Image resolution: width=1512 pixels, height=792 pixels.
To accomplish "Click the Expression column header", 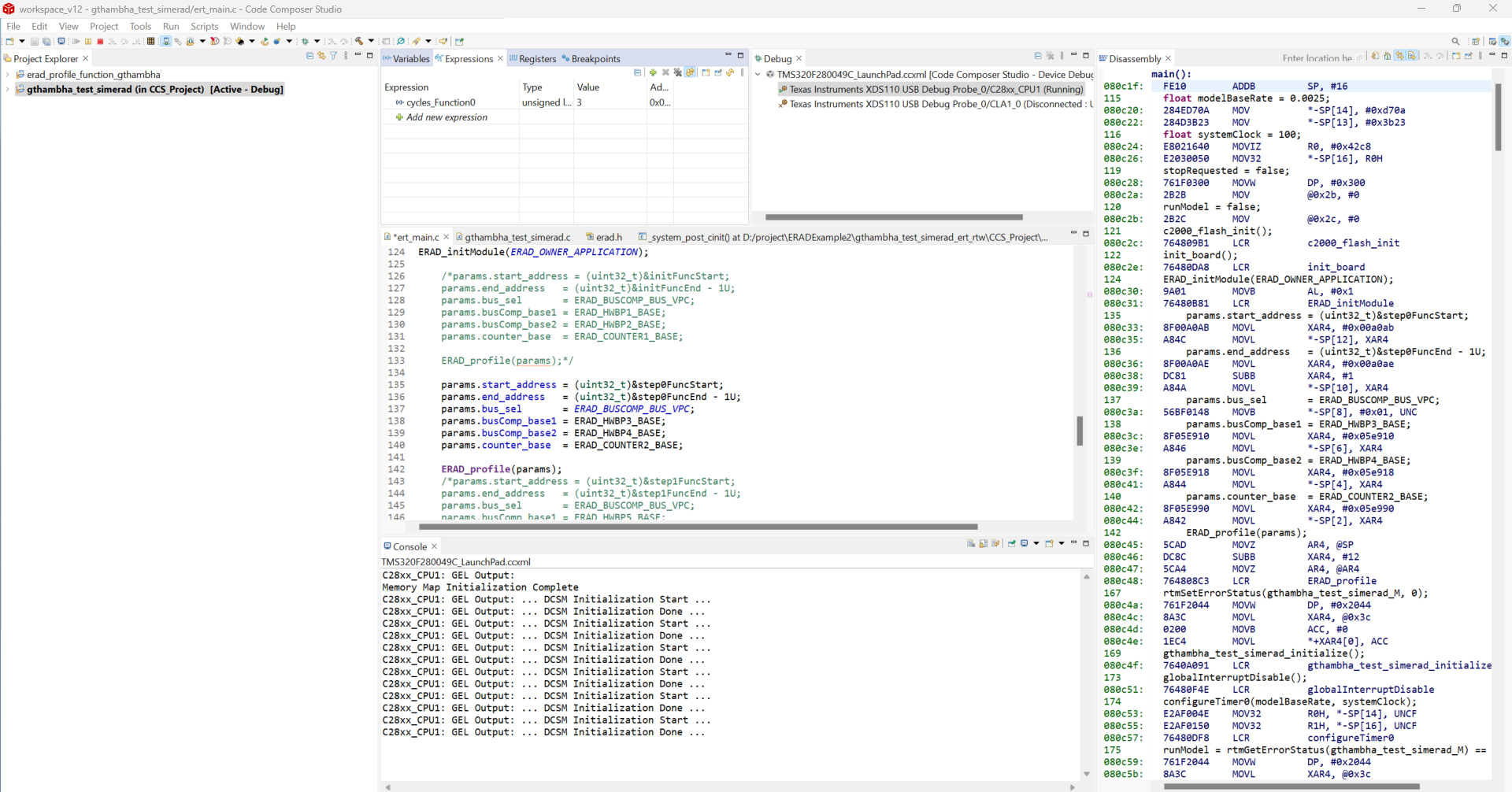I will (x=450, y=87).
